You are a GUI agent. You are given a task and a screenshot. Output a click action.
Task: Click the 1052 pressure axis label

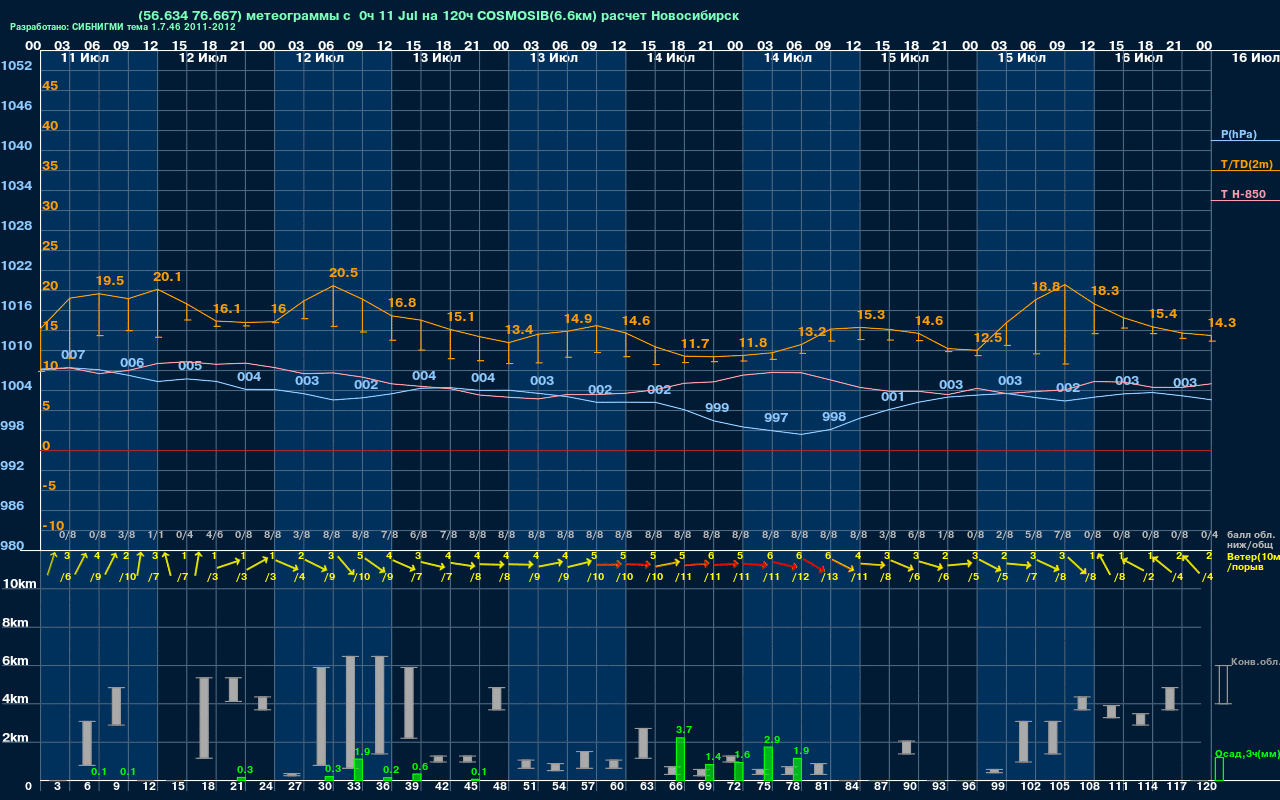(16, 66)
